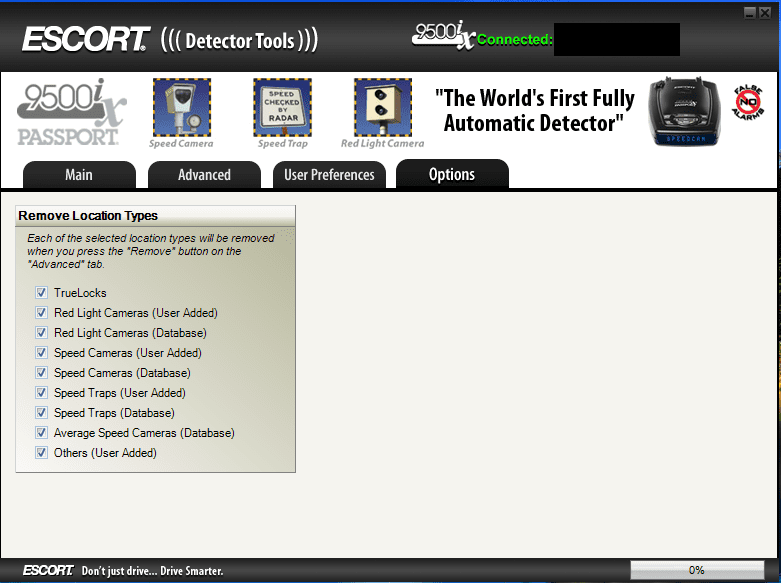The height and width of the screenshot is (583, 781).
Task: Close the Detector Tools window
Action: (765, 13)
